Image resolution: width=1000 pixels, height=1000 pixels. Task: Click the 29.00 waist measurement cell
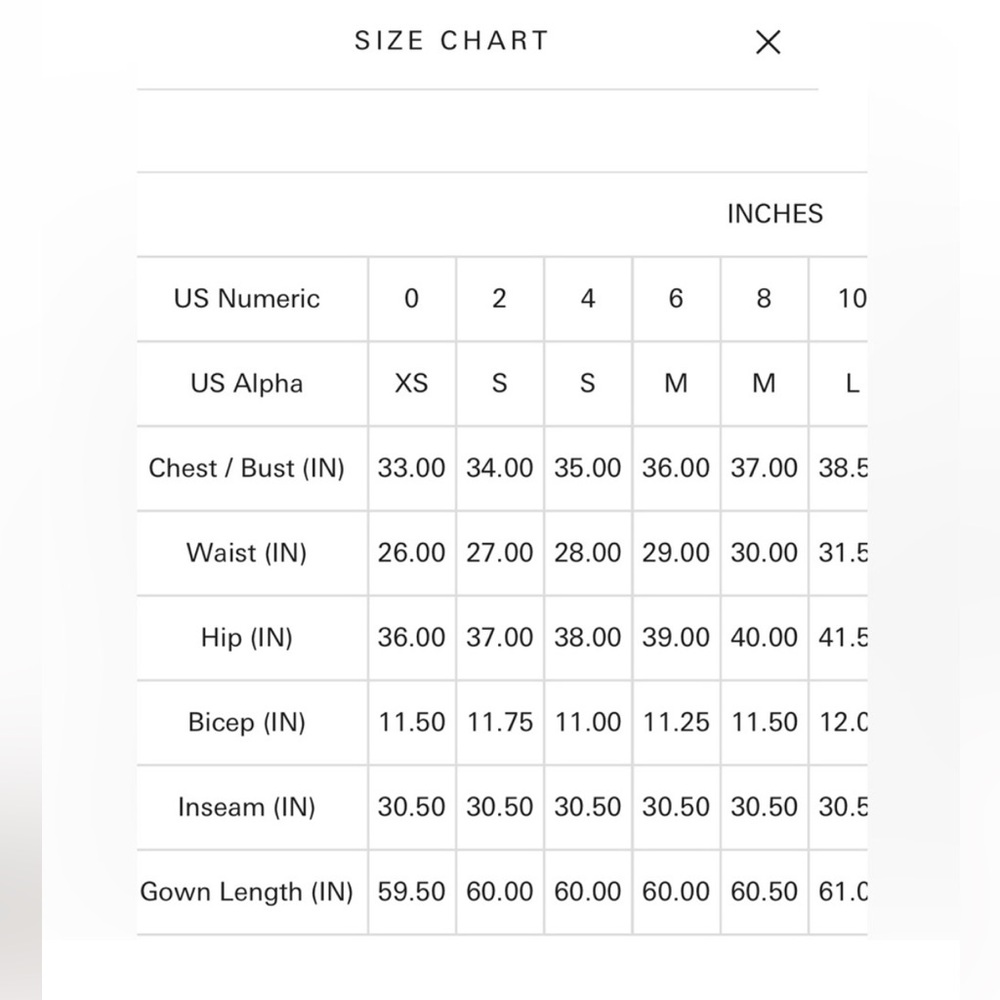tap(676, 553)
